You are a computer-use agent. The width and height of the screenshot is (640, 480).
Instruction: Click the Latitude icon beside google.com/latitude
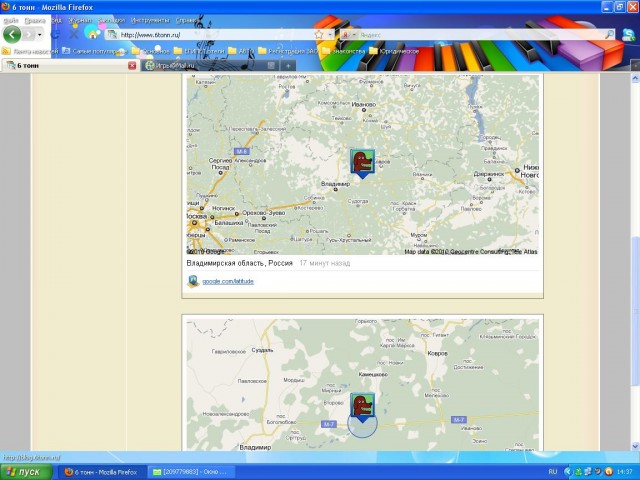coord(193,281)
